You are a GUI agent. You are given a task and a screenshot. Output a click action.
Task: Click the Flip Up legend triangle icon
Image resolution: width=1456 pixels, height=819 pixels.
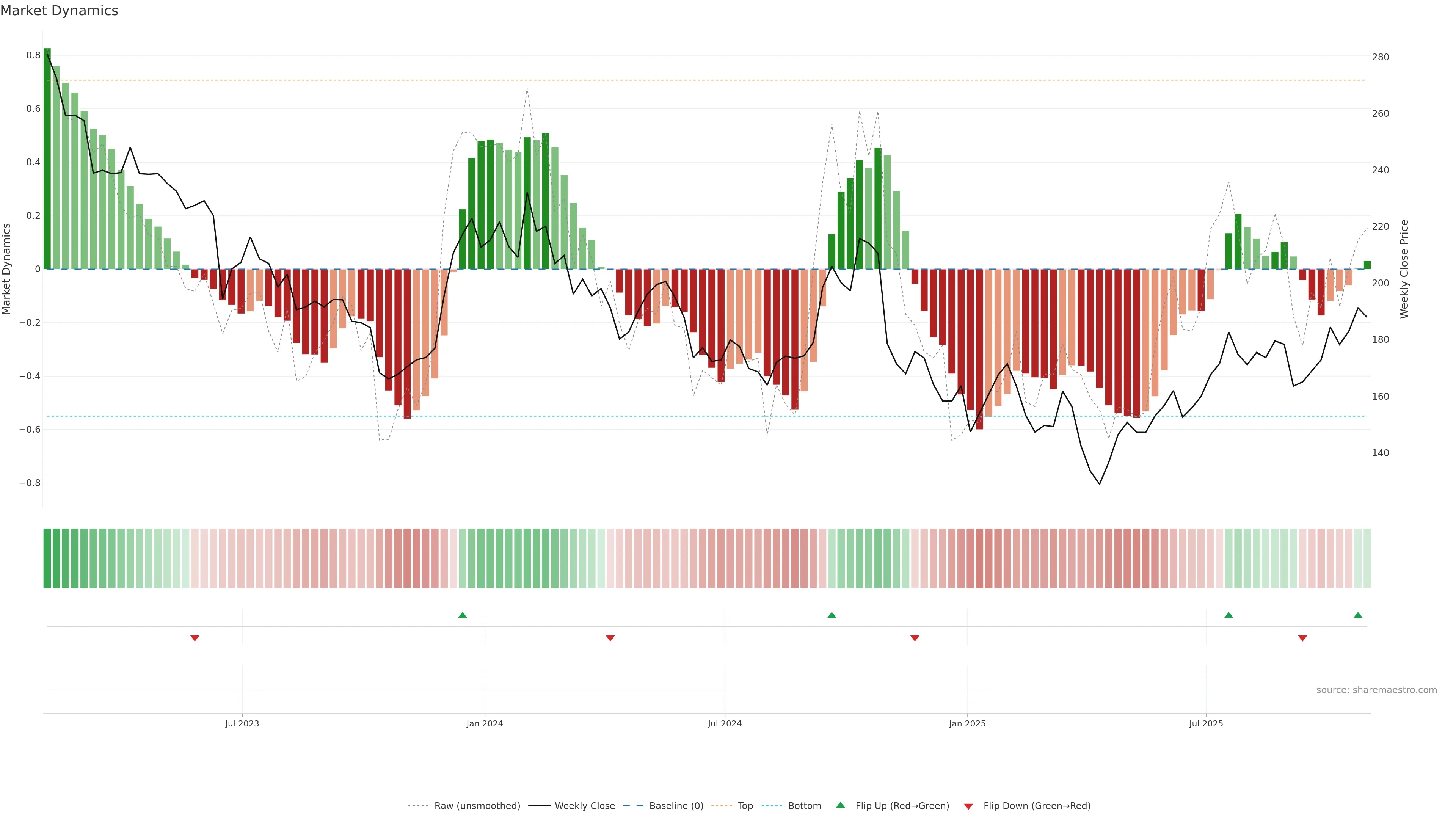tap(841, 805)
